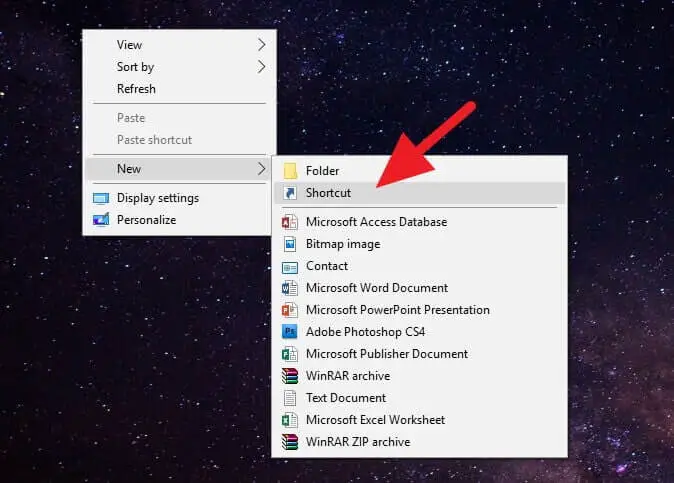Click the Display settings monitor icon
This screenshot has width=674, height=483.
101,199
